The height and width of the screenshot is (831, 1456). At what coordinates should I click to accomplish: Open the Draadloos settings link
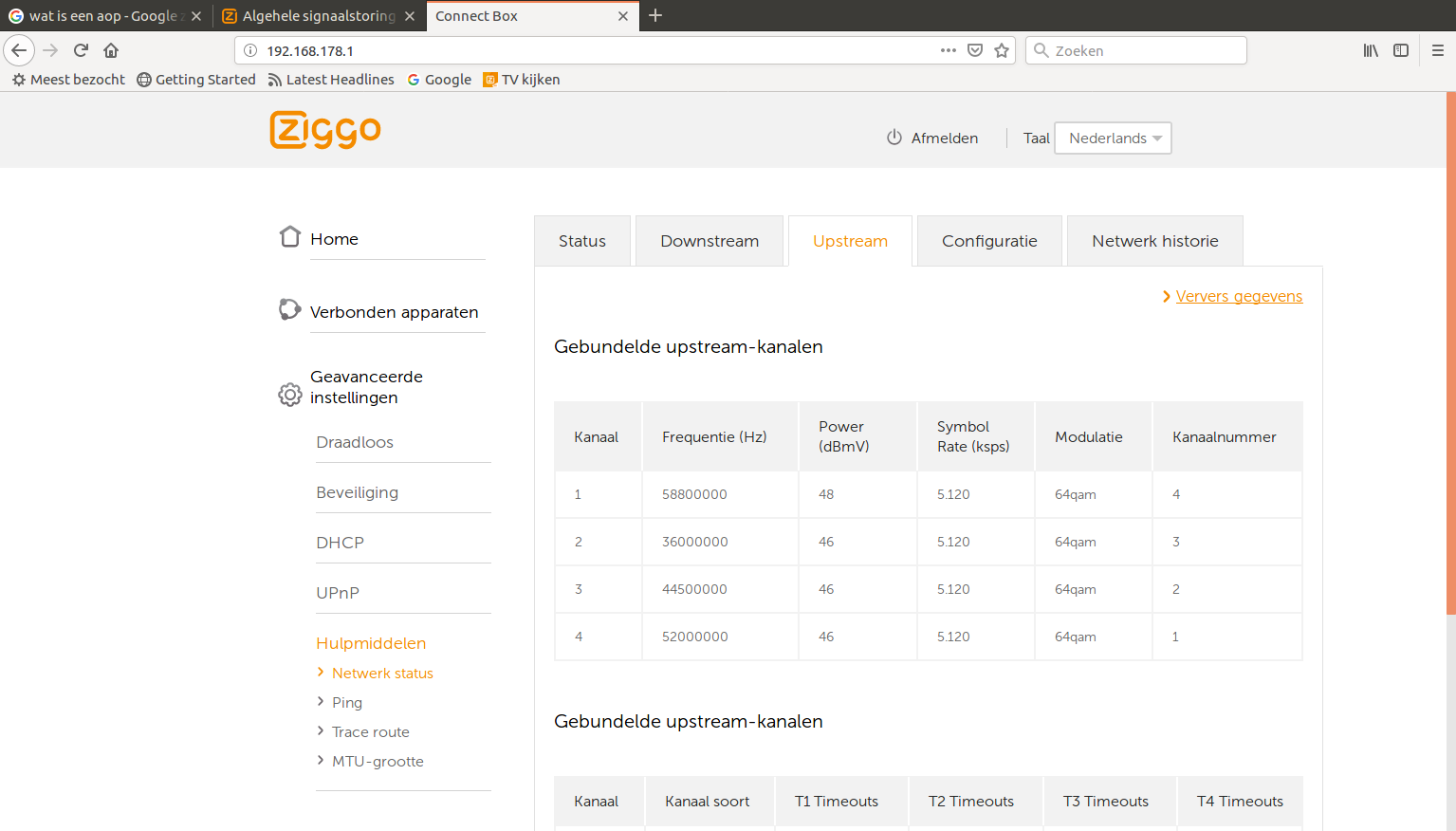[x=355, y=442]
